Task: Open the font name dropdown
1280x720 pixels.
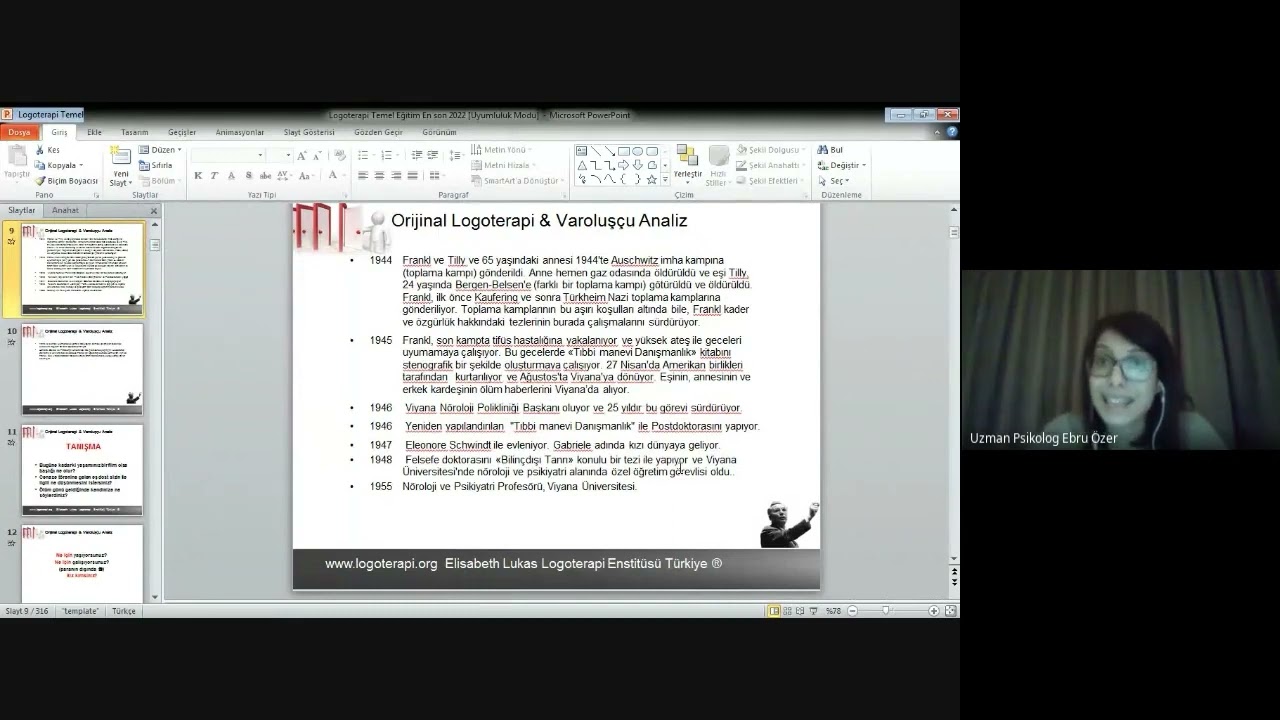Action: [261, 155]
